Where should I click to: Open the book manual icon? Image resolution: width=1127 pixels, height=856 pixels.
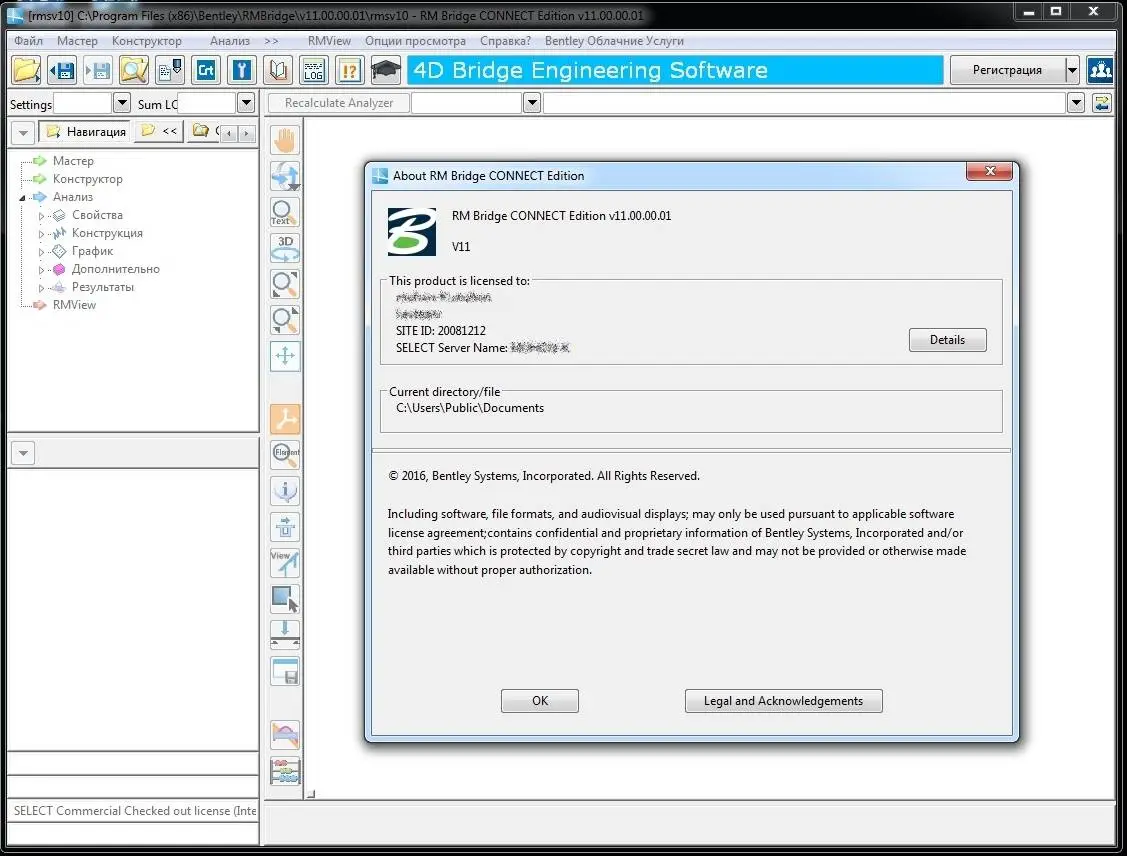click(277, 70)
